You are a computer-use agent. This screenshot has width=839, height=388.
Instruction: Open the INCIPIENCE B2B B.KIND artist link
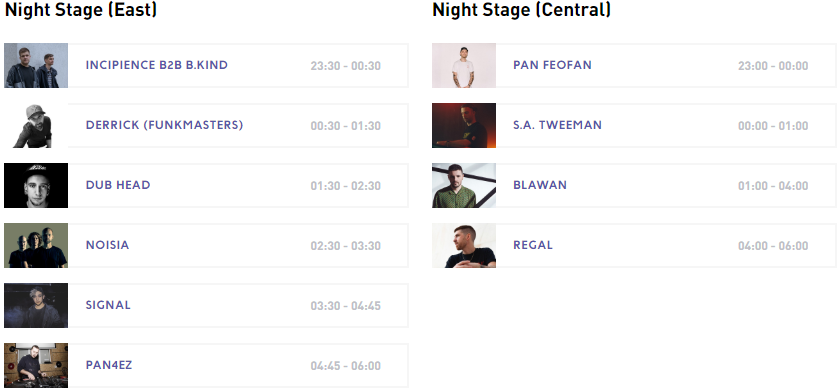coord(157,65)
